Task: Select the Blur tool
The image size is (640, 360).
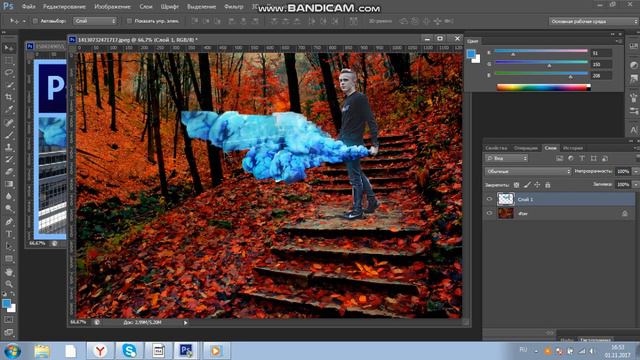Action: tap(9, 196)
